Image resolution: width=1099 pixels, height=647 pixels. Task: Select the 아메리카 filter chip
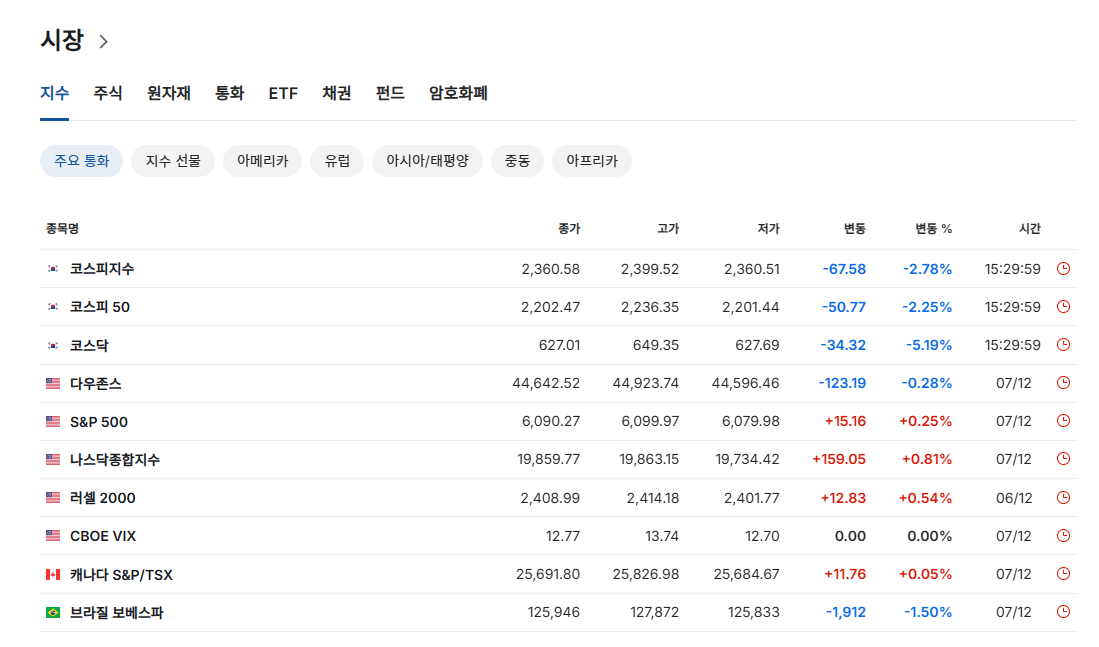(x=263, y=161)
